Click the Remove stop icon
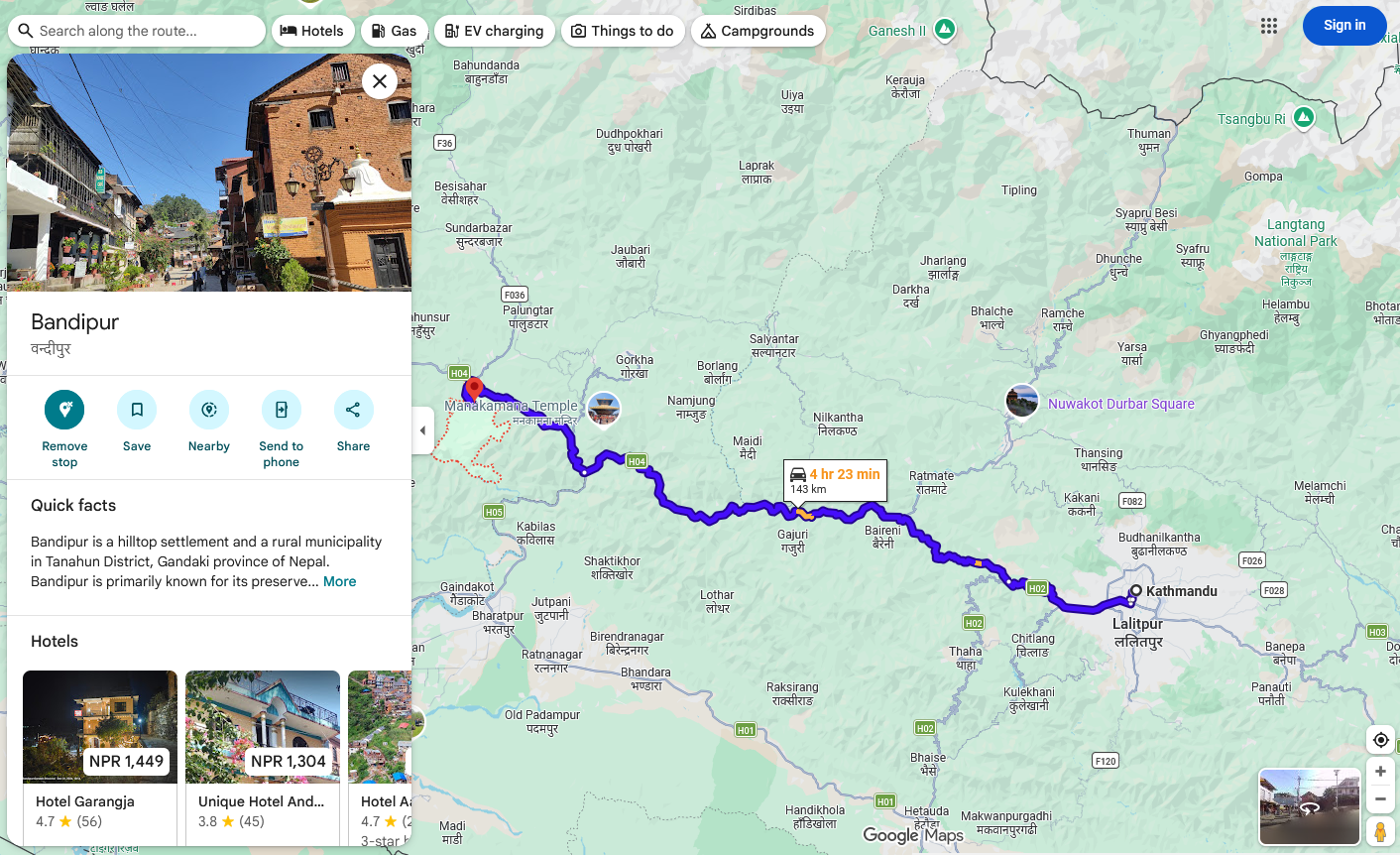 [x=64, y=410]
